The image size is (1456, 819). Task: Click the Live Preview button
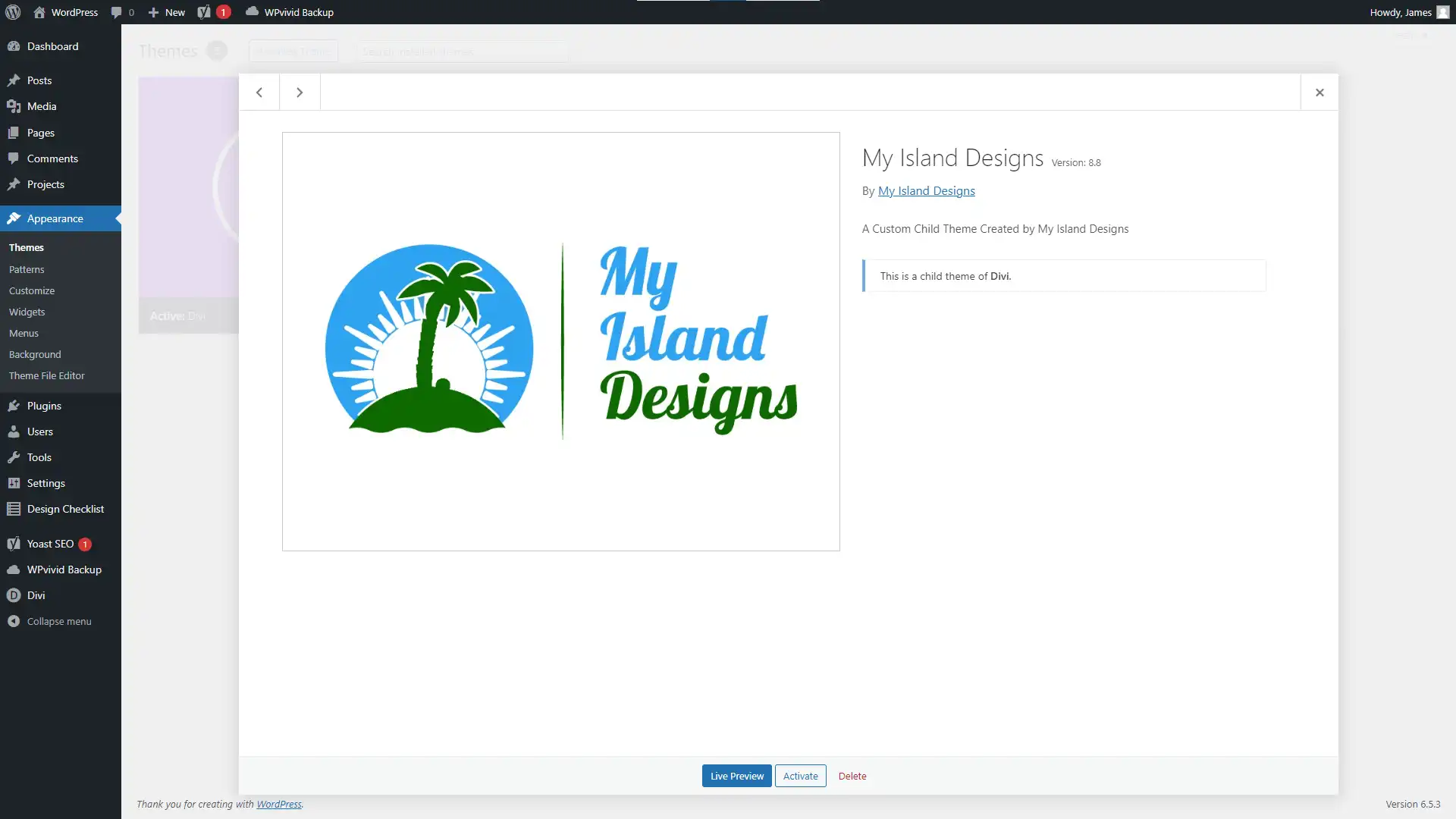click(736, 776)
